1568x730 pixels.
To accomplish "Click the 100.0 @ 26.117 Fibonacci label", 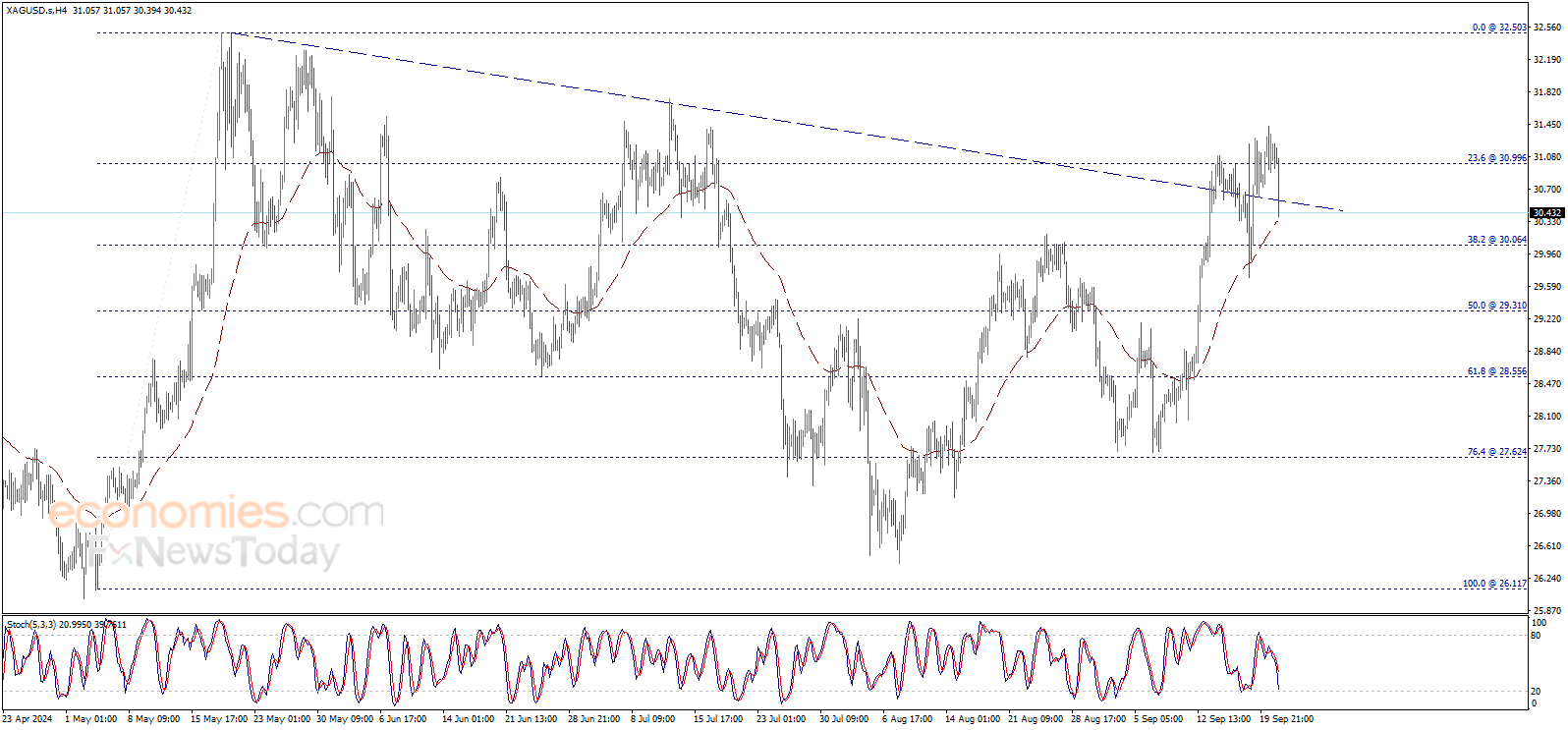I will coord(1495,584).
